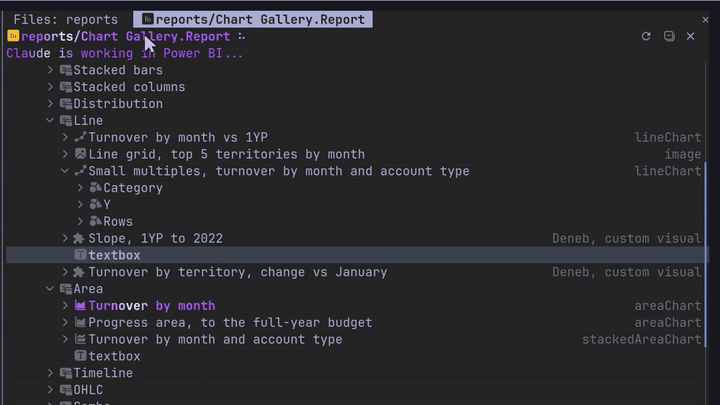Expand the Stacked columns page
Viewport: 720px width, 405px height.
[x=50, y=87]
